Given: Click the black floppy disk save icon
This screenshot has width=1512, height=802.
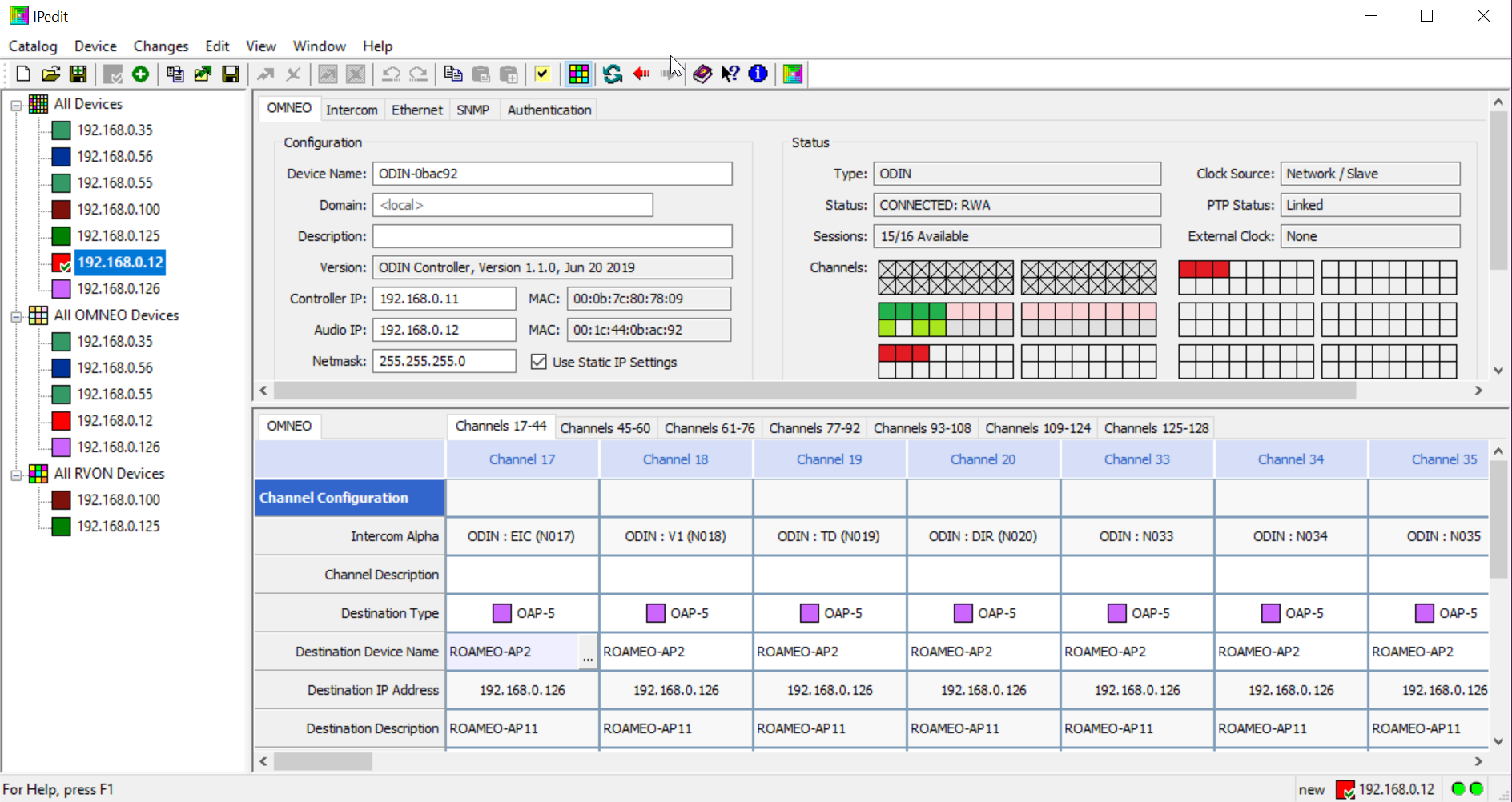Looking at the screenshot, I should (231, 74).
